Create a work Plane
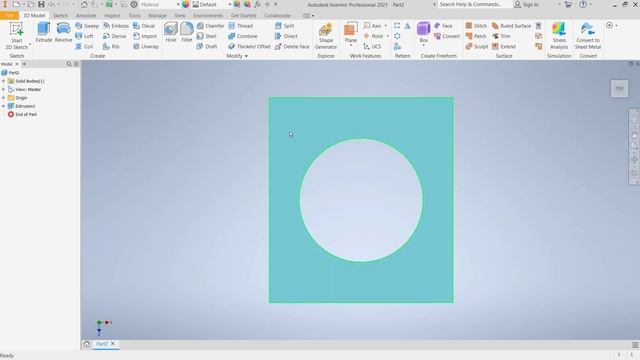Screen dimensions: 640x360 [x=351, y=33]
